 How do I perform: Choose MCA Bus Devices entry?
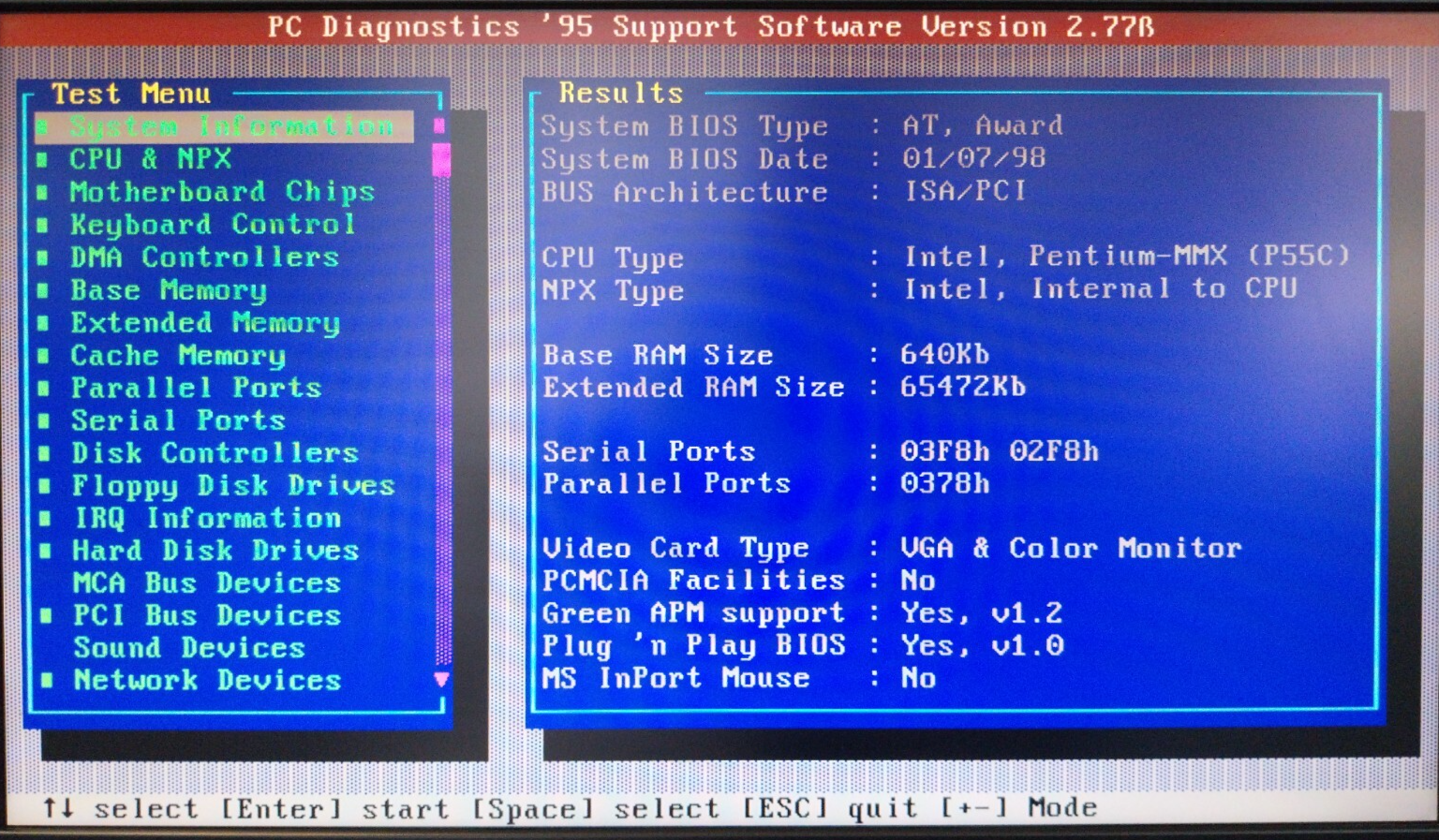206,583
